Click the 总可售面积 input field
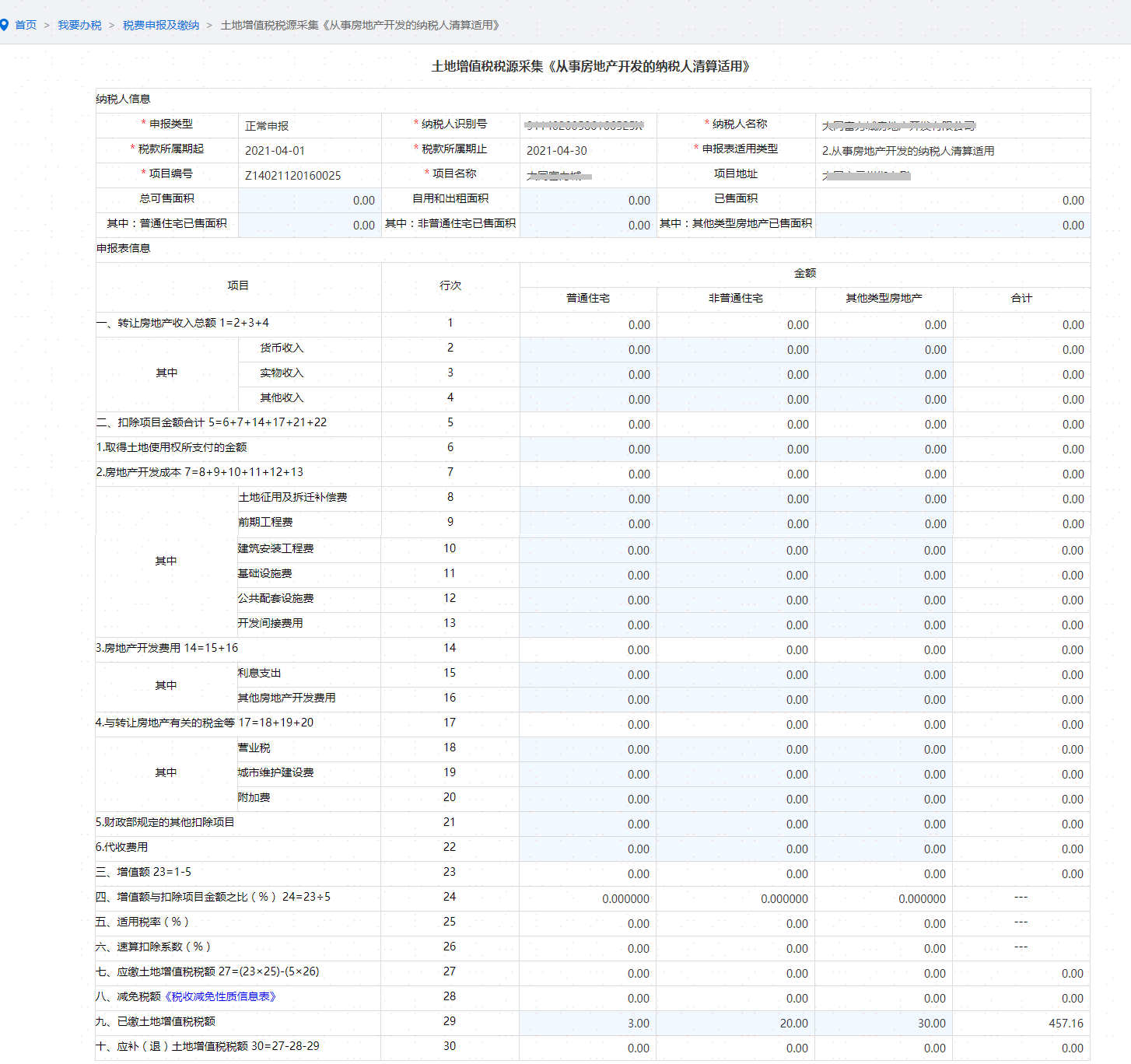The image size is (1131, 1064). [x=310, y=200]
